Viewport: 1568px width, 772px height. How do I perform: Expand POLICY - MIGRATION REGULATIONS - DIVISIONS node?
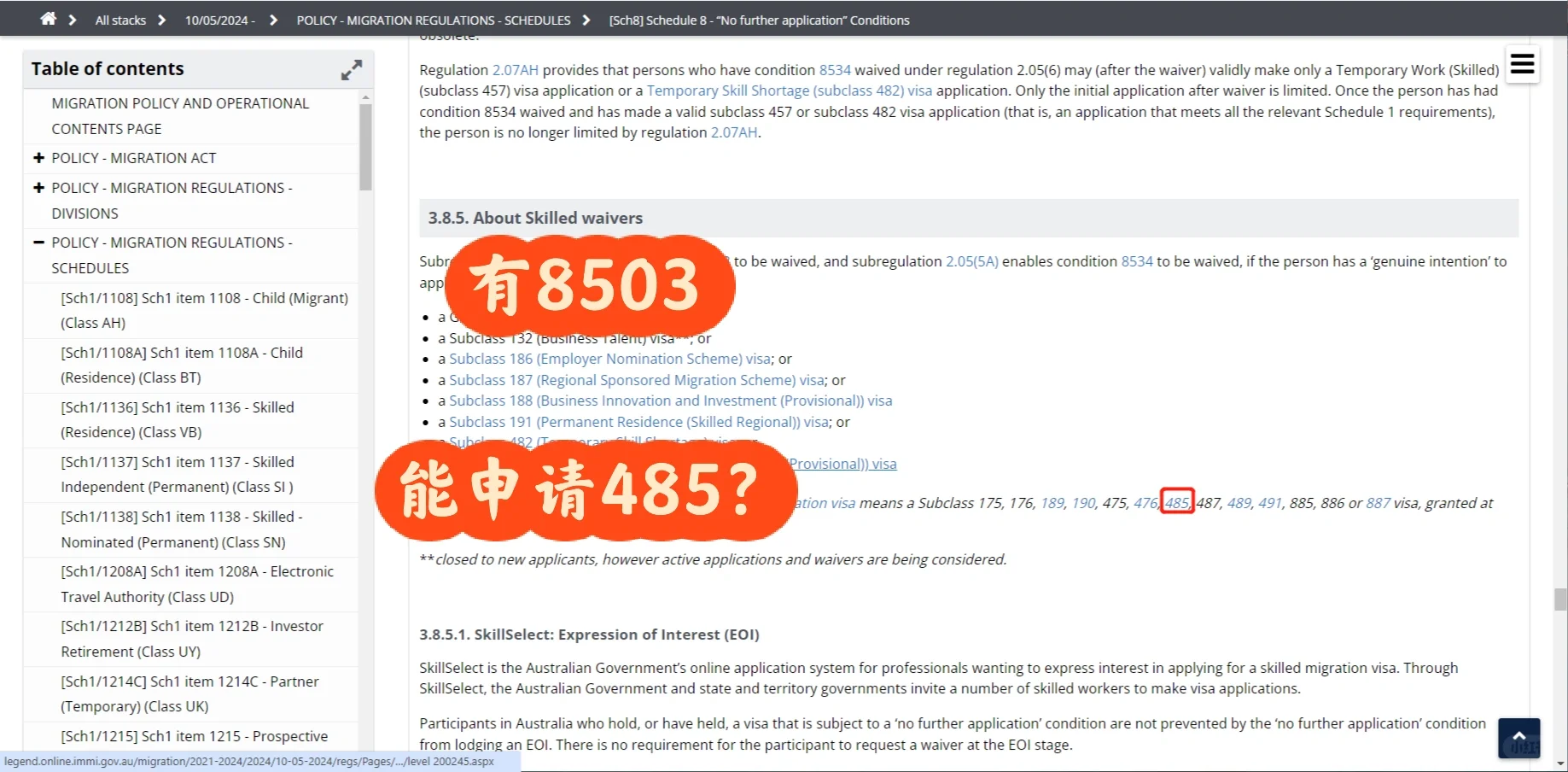point(38,188)
